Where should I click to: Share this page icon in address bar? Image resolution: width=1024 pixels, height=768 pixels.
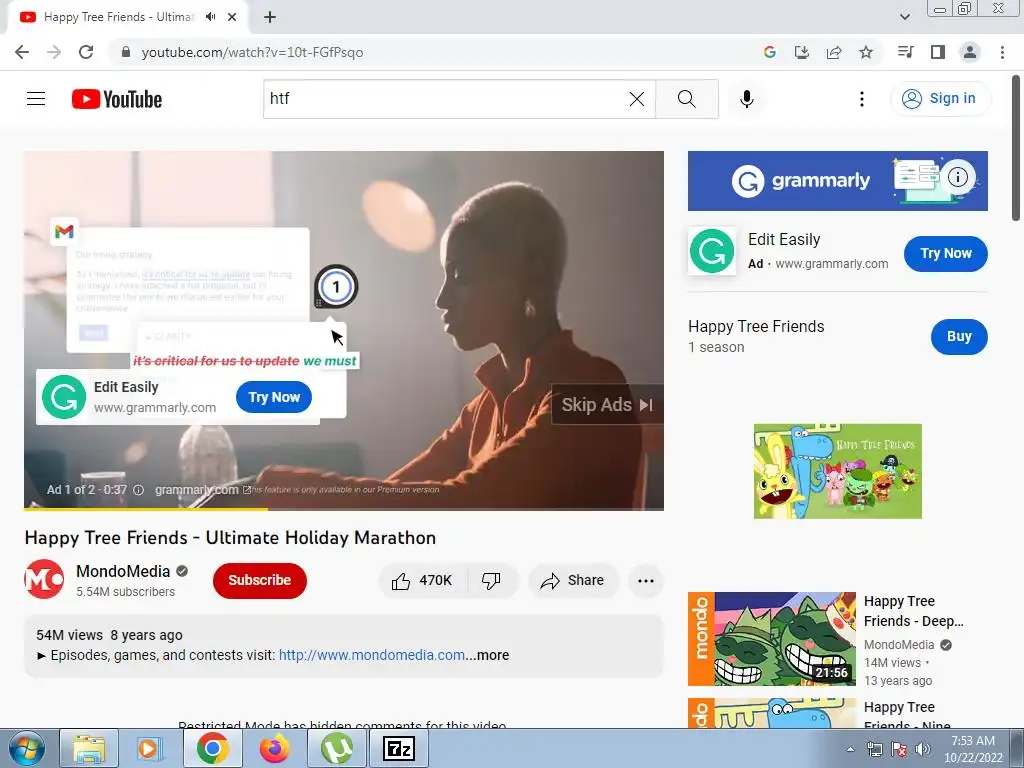click(x=833, y=52)
